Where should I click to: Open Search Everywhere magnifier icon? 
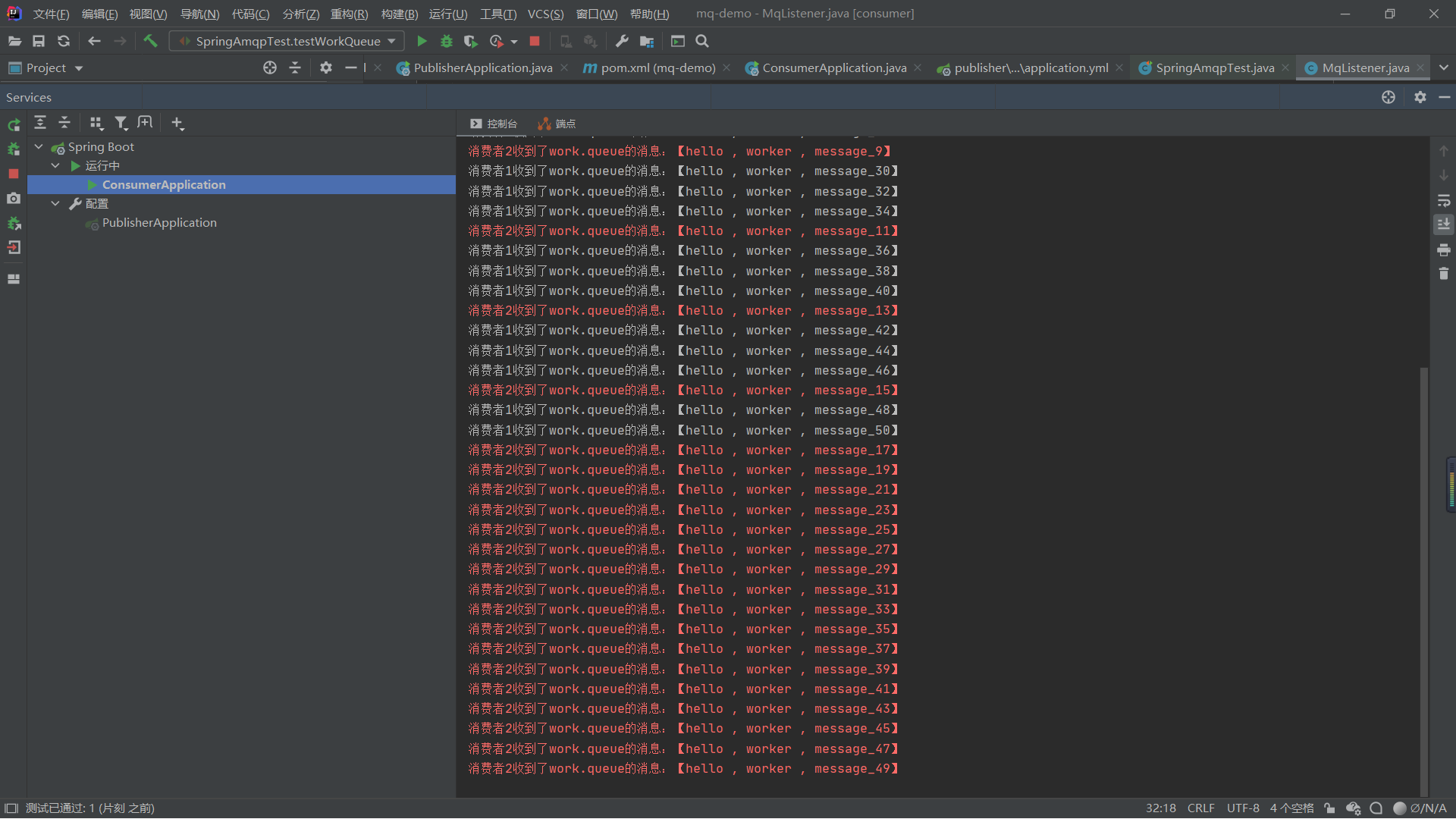point(702,41)
